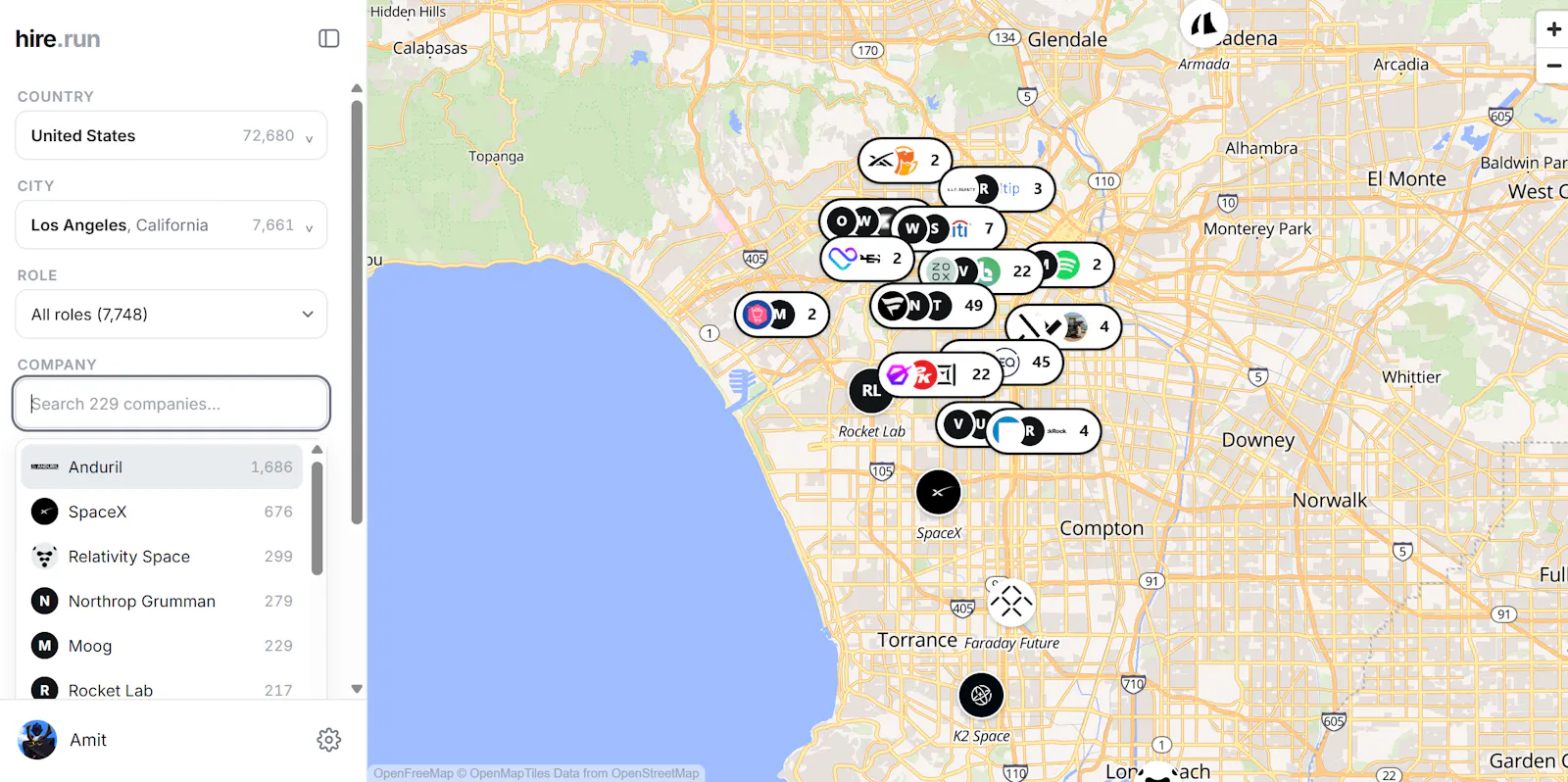
Task: Open the 2 cluster with the pink basket logo
Action: coord(782,315)
